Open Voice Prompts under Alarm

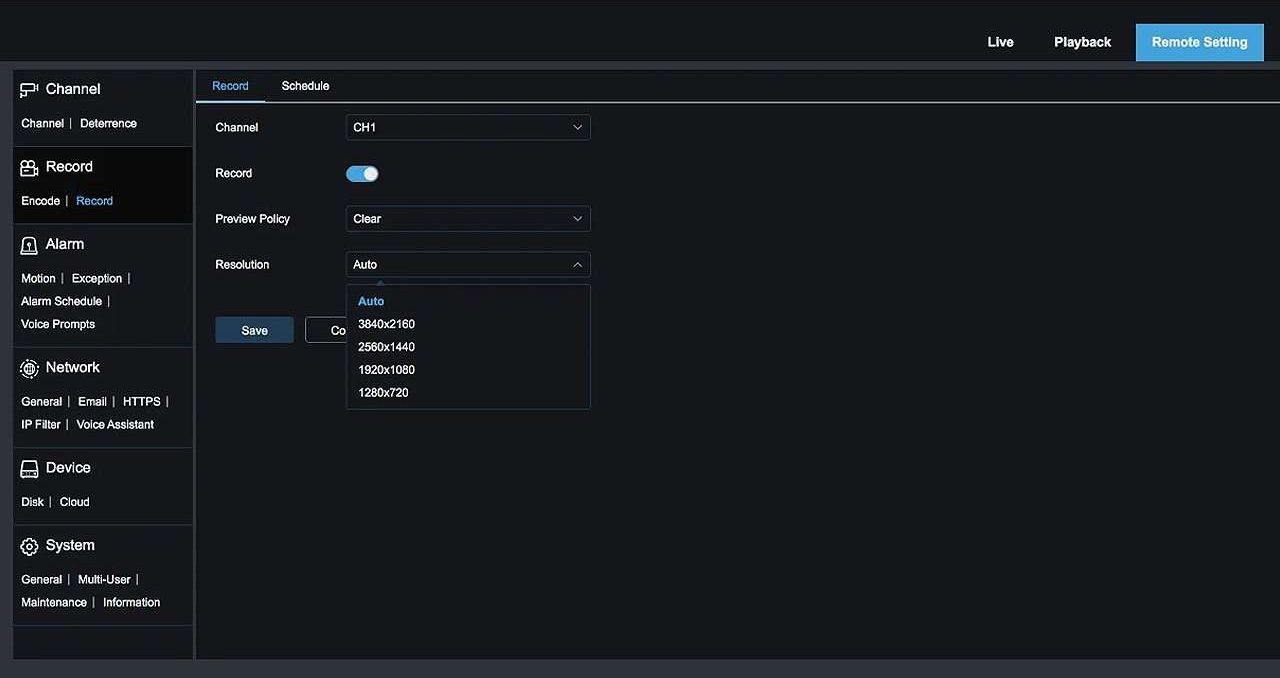tap(58, 324)
